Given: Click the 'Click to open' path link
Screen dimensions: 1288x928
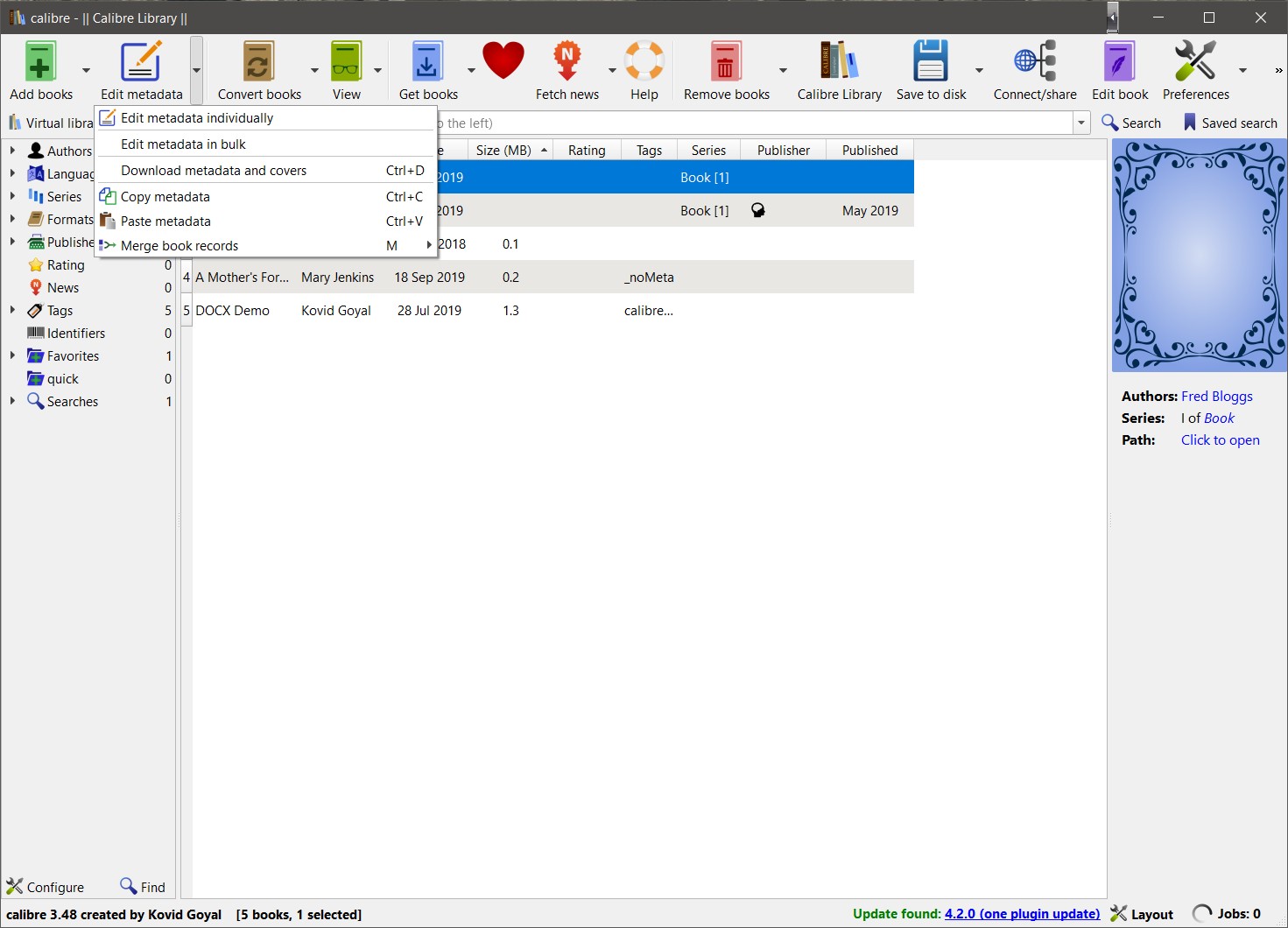Looking at the screenshot, I should pos(1220,440).
